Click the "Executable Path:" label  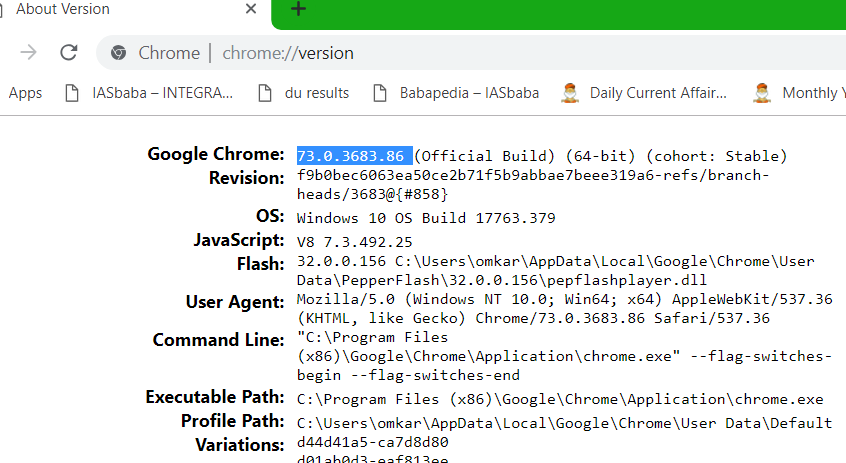click(x=215, y=397)
